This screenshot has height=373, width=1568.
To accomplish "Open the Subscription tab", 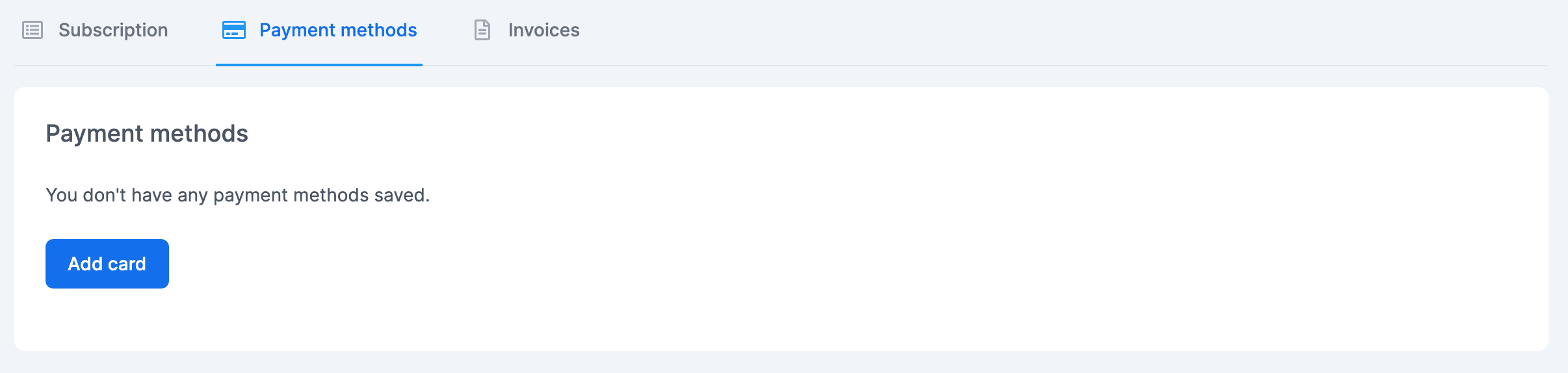I will pyautogui.click(x=95, y=31).
